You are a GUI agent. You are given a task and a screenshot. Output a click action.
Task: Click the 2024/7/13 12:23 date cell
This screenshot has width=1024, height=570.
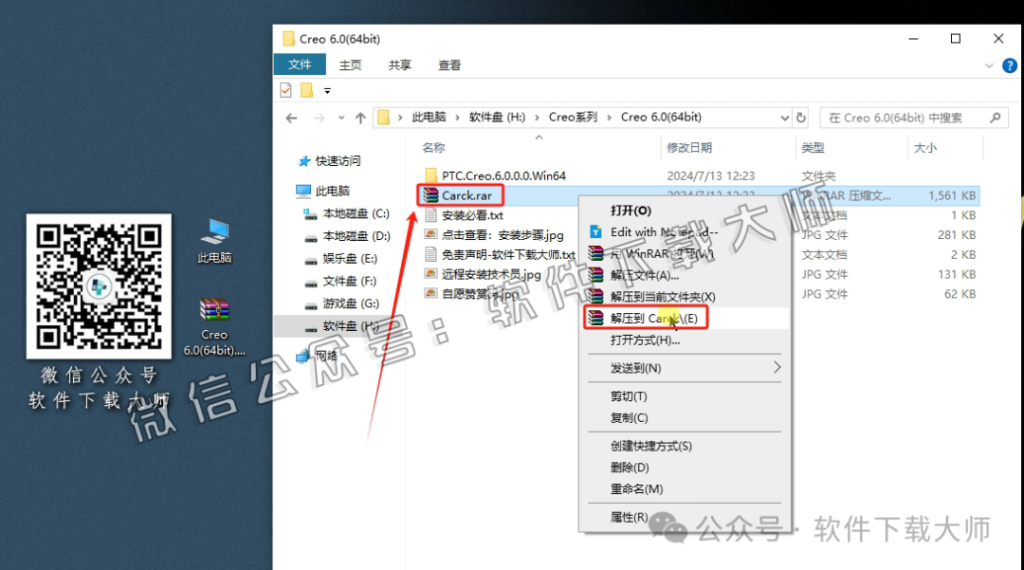[711, 176]
